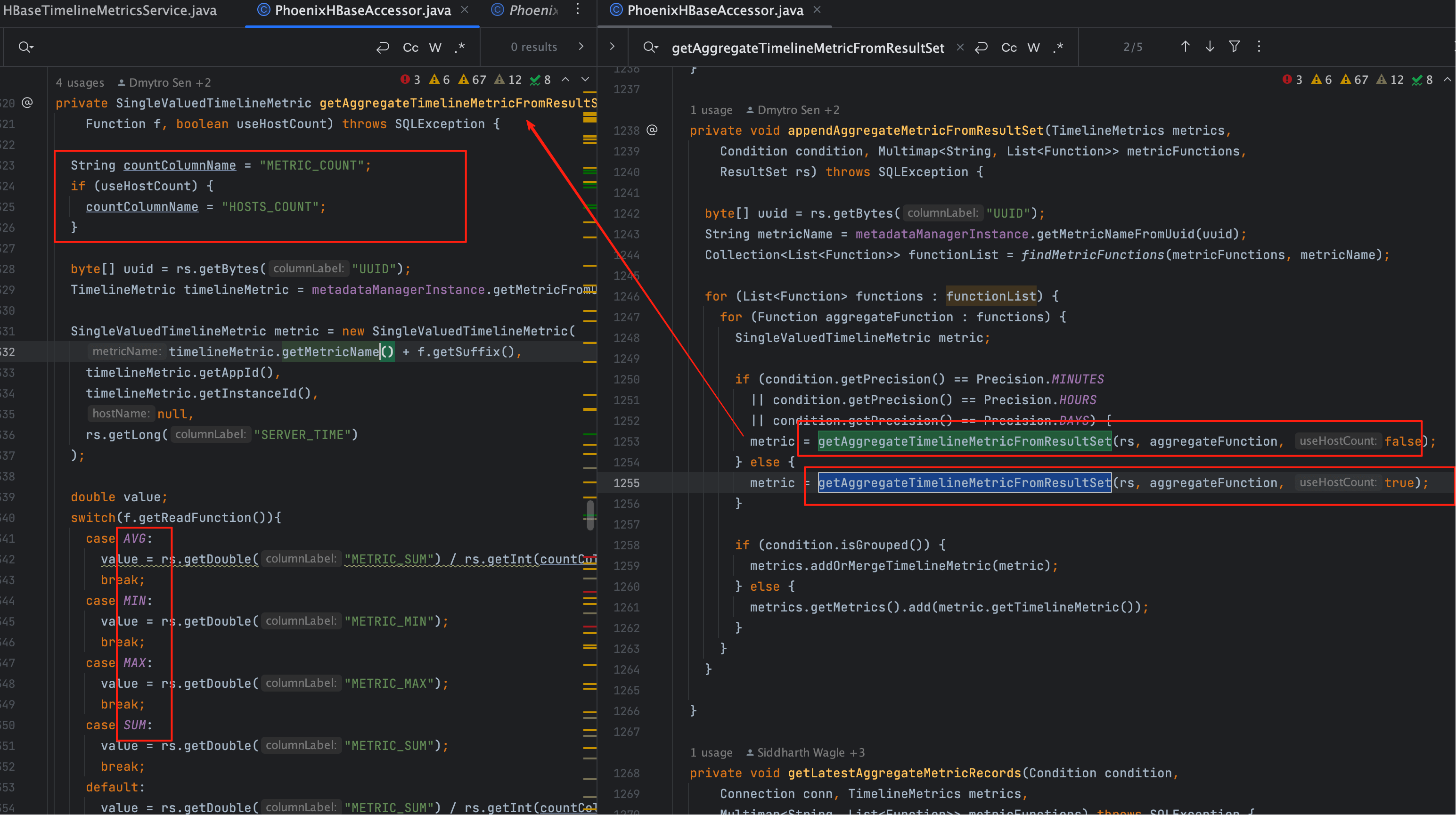
Task: Click warning count 67 in right editor
Action: 1355,80
